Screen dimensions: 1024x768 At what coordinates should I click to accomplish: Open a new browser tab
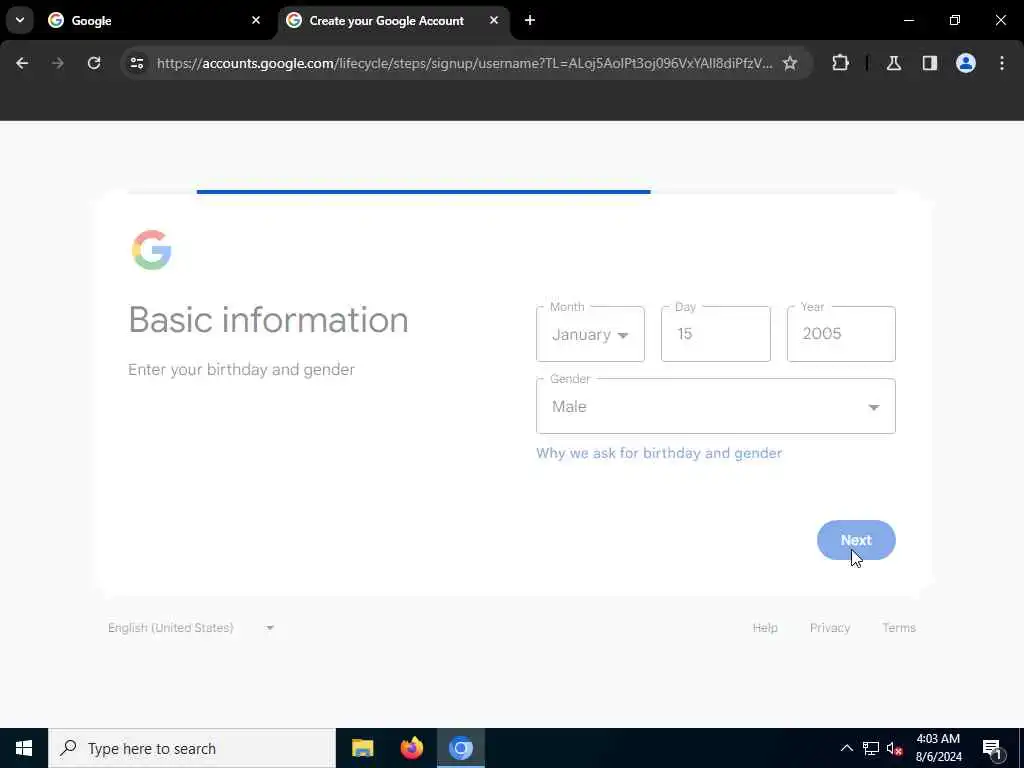pyautogui.click(x=530, y=20)
